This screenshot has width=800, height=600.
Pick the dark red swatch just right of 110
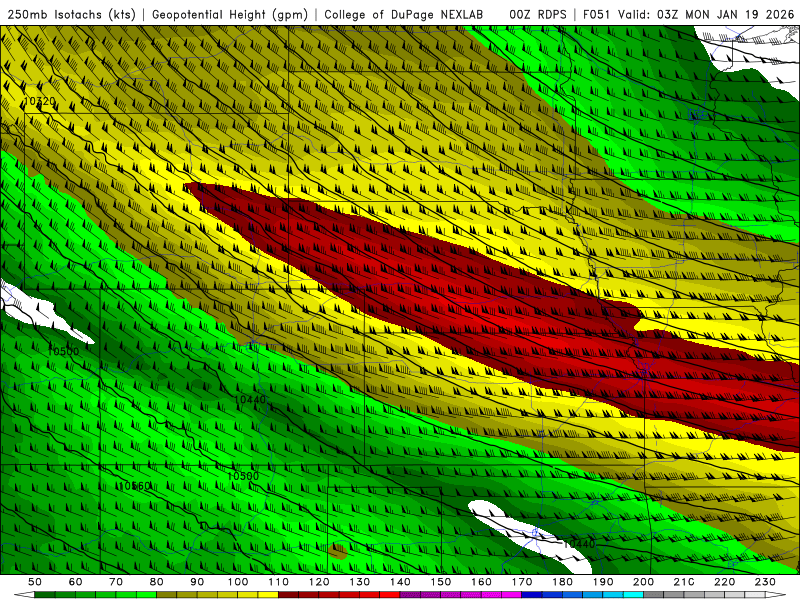point(288,595)
